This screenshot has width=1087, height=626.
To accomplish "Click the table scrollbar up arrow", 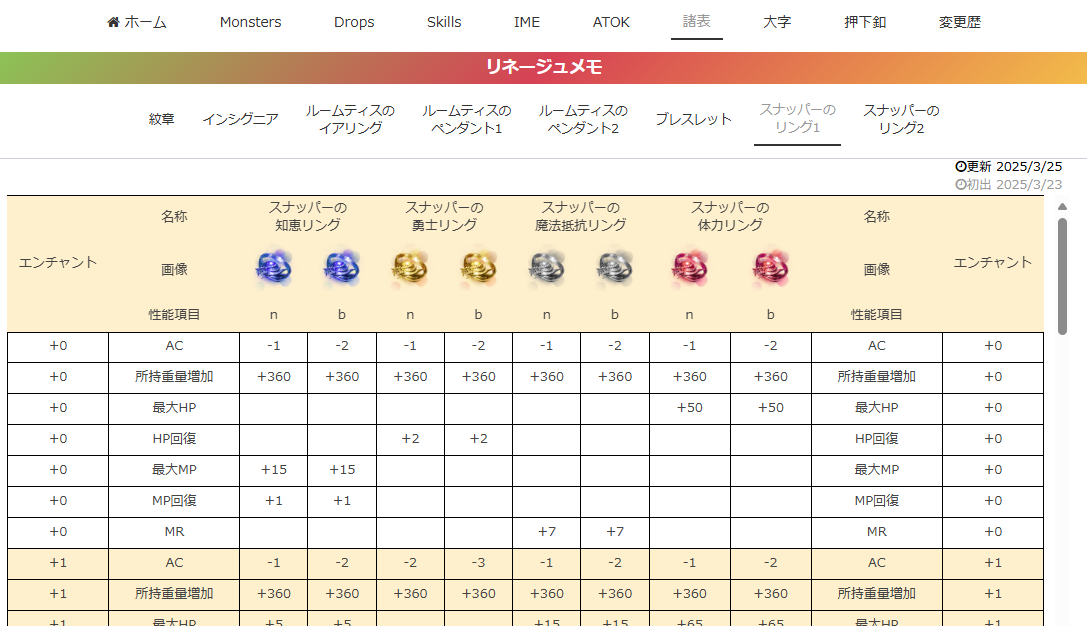I will pos(1062,207).
